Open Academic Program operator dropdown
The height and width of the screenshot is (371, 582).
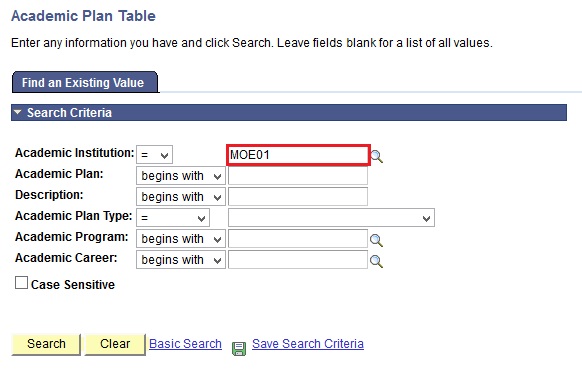click(x=181, y=239)
